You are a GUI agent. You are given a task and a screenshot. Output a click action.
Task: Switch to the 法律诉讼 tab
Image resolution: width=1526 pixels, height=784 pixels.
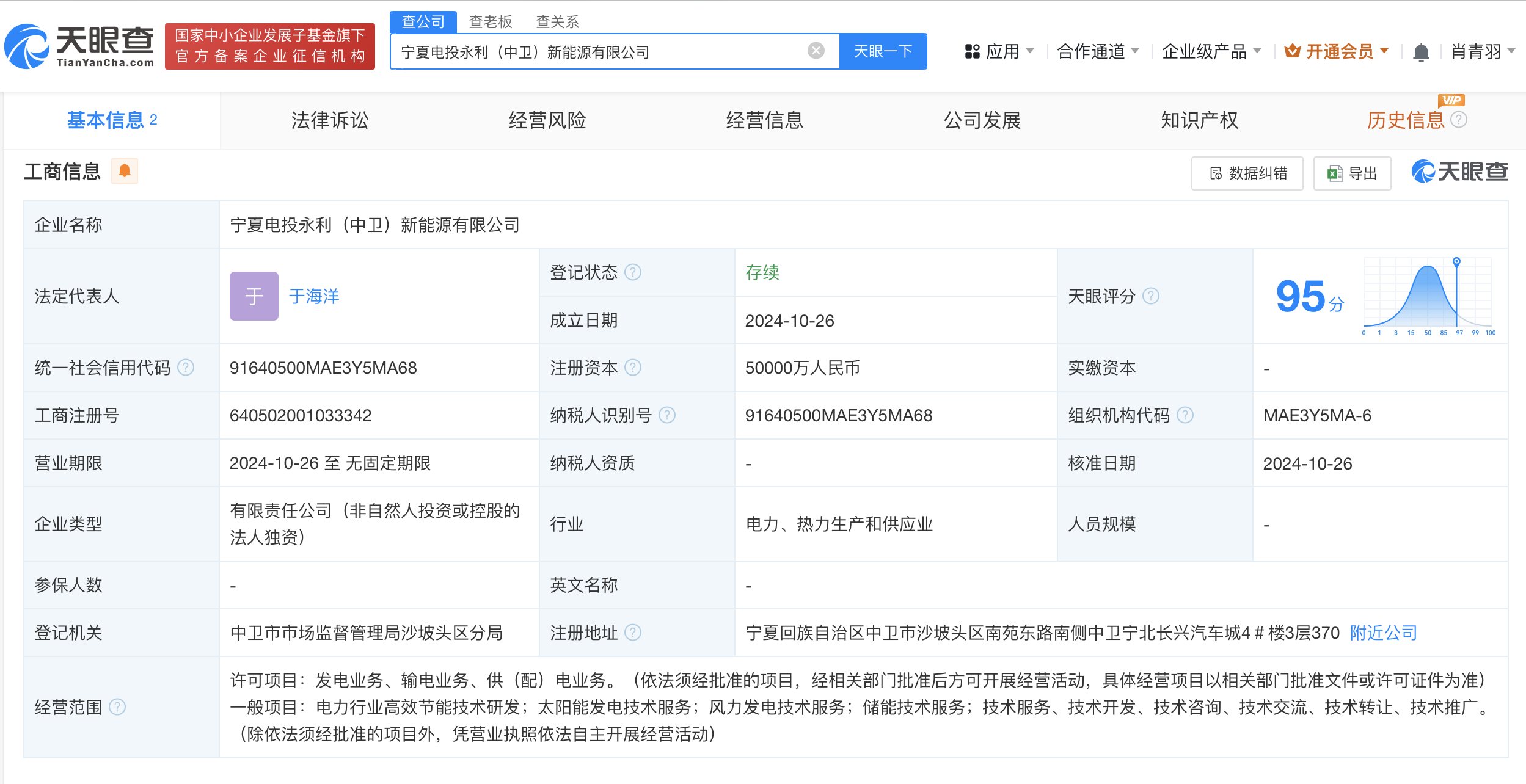pyautogui.click(x=329, y=120)
